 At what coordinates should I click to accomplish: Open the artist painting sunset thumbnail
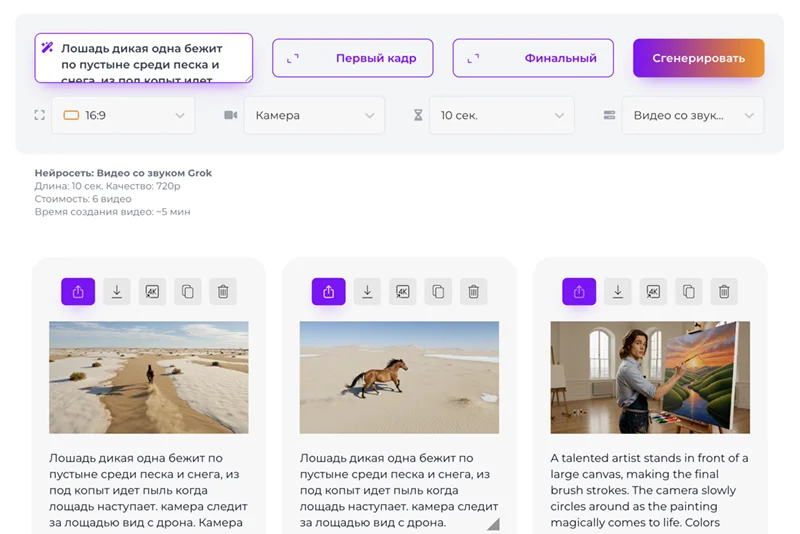pyautogui.click(x=650, y=377)
